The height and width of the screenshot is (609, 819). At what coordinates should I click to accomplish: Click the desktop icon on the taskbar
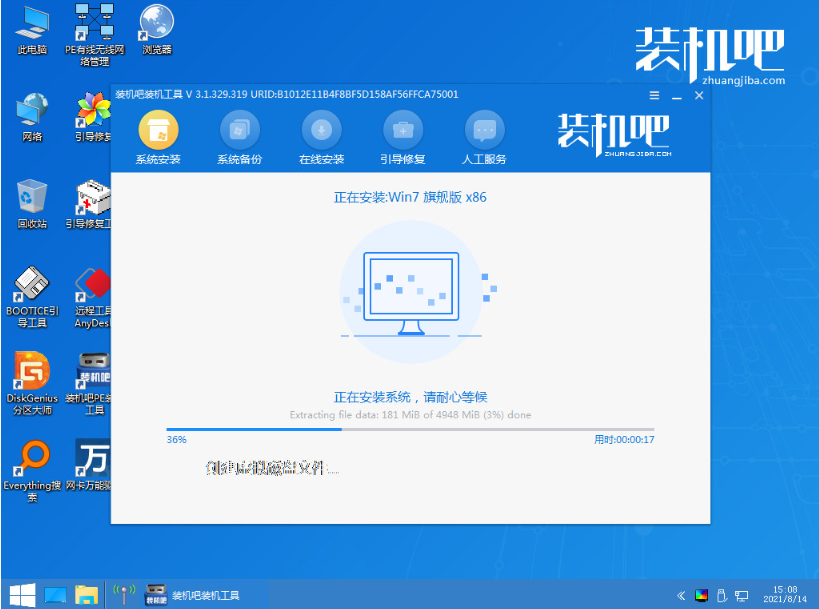pyautogui.click(x=55, y=595)
